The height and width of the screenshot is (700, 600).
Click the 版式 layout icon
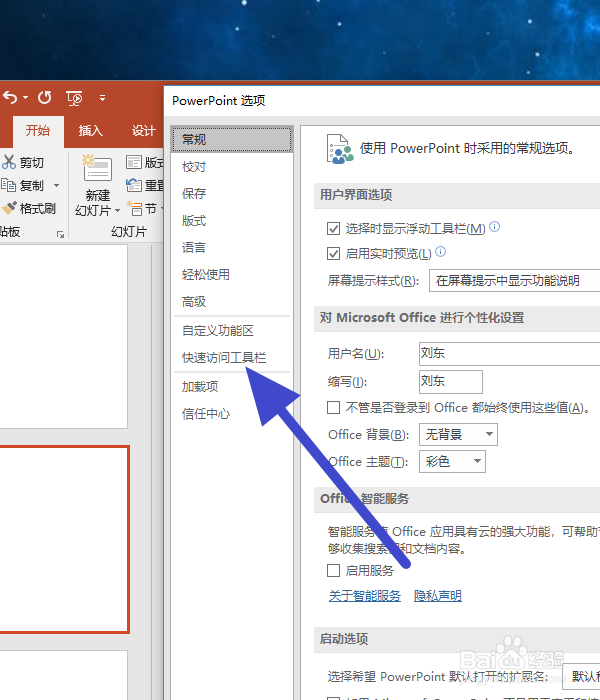click(133, 162)
